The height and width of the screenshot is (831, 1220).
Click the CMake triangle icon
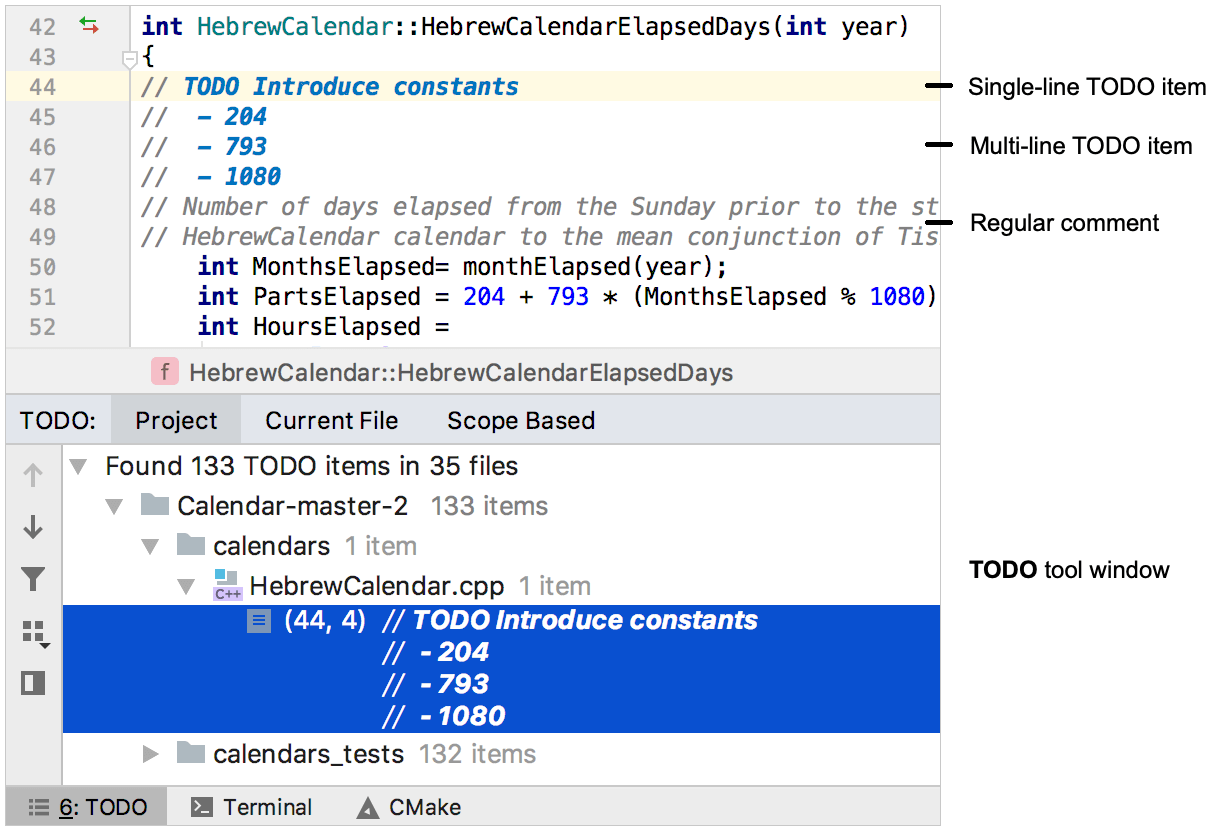(369, 806)
